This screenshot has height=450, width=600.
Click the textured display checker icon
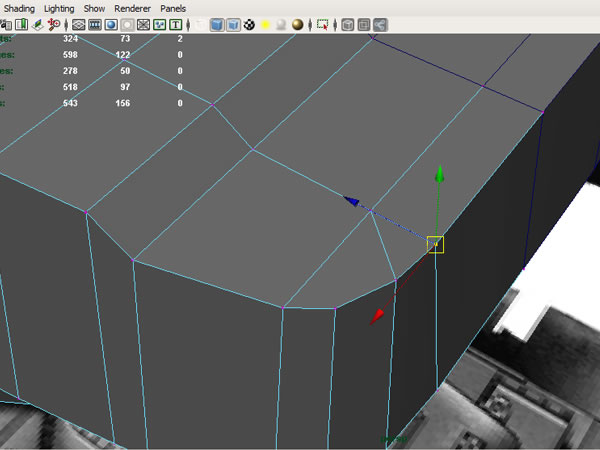click(x=249, y=25)
